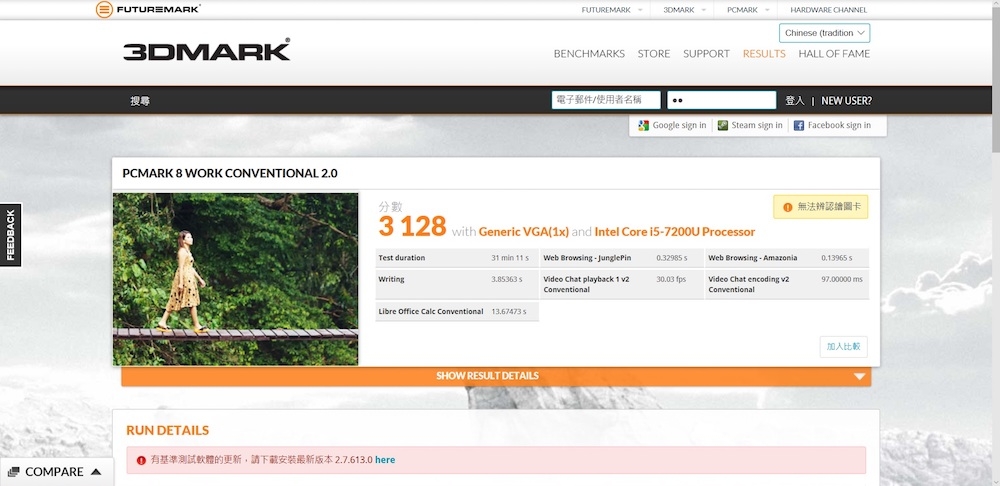Click the 30.03 fps value
Viewport: 1000px width, 486px height.
[670, 279]
